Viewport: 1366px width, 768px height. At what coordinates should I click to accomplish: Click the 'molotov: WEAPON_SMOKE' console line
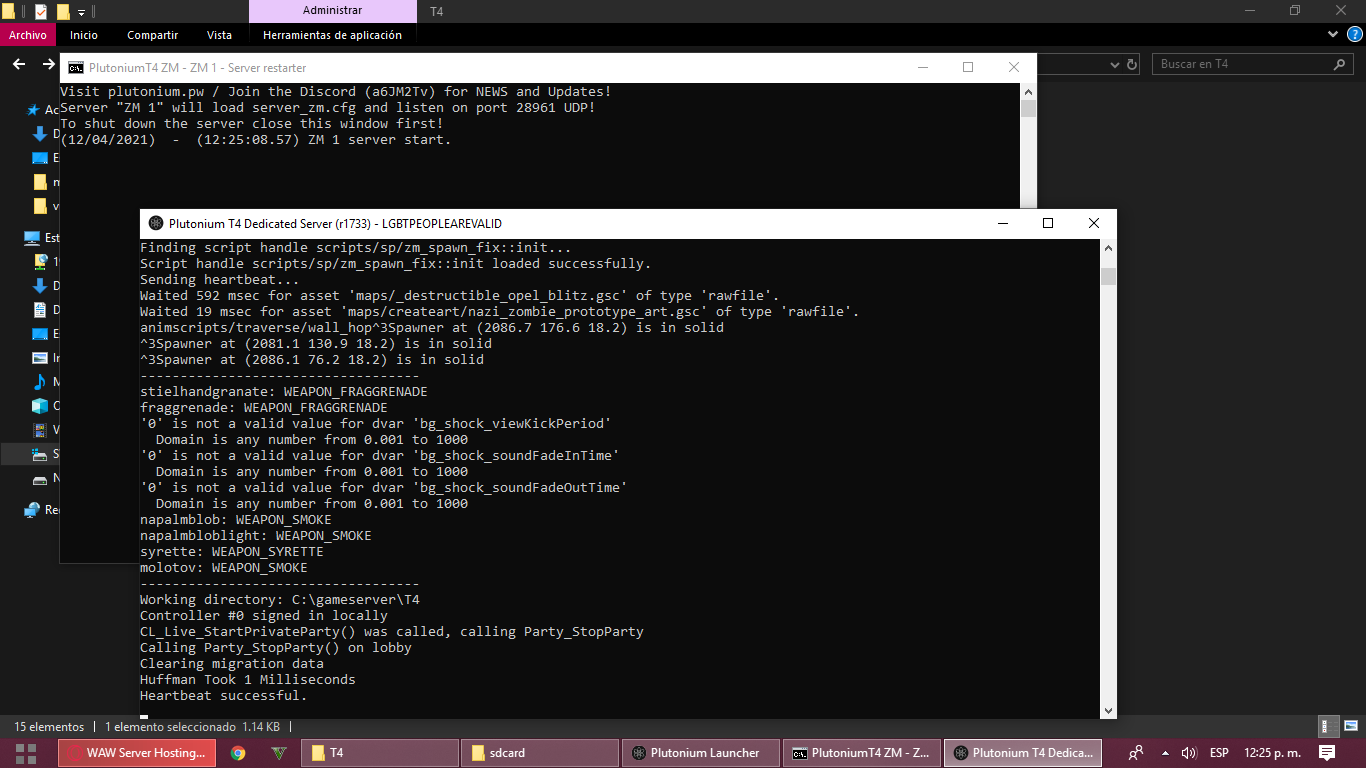(224, 568)
